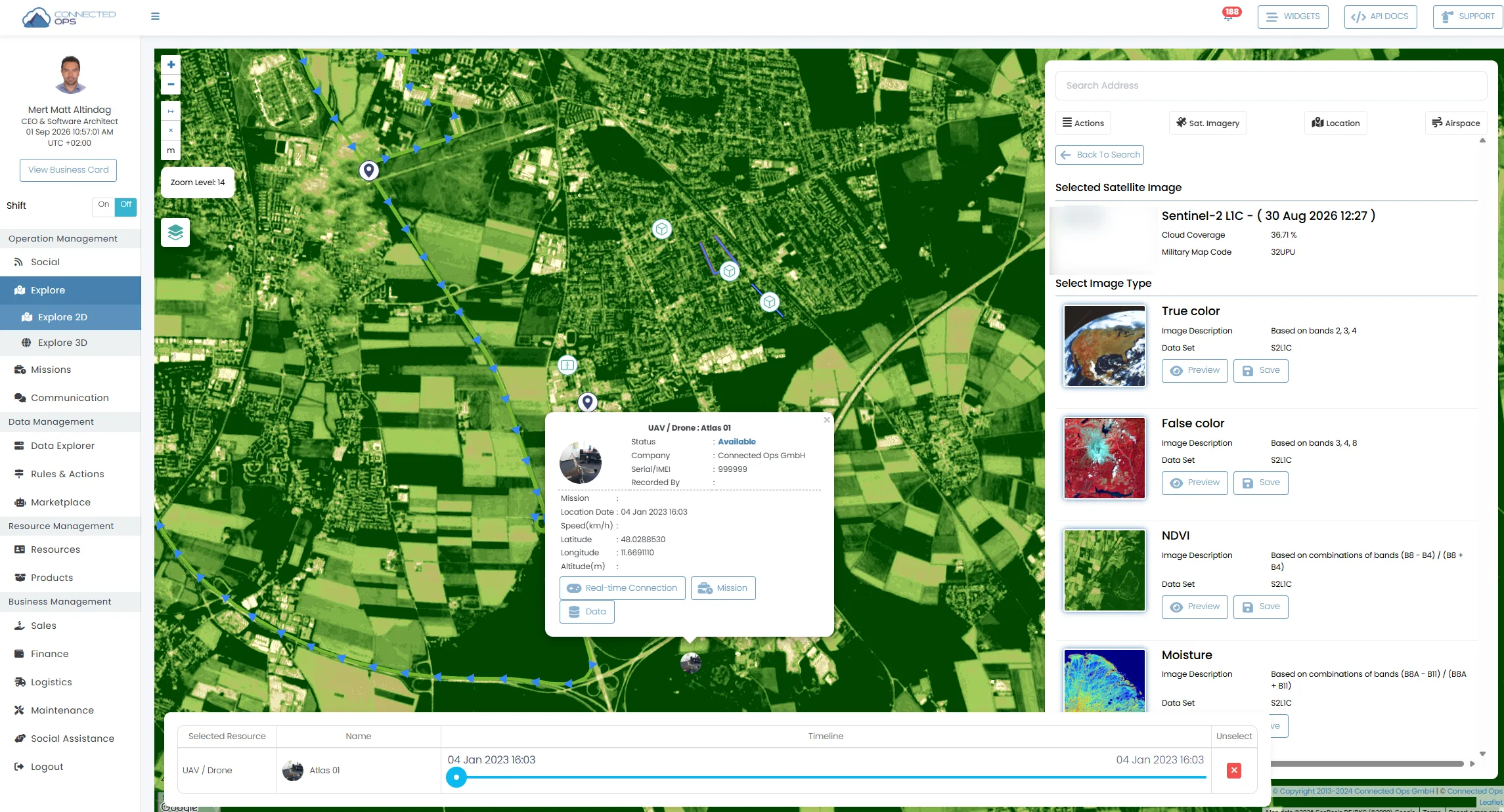Change measurement unit with the m button
Image resolution: width=1504 pixels, height=812 pixels.
coord(171,150)
